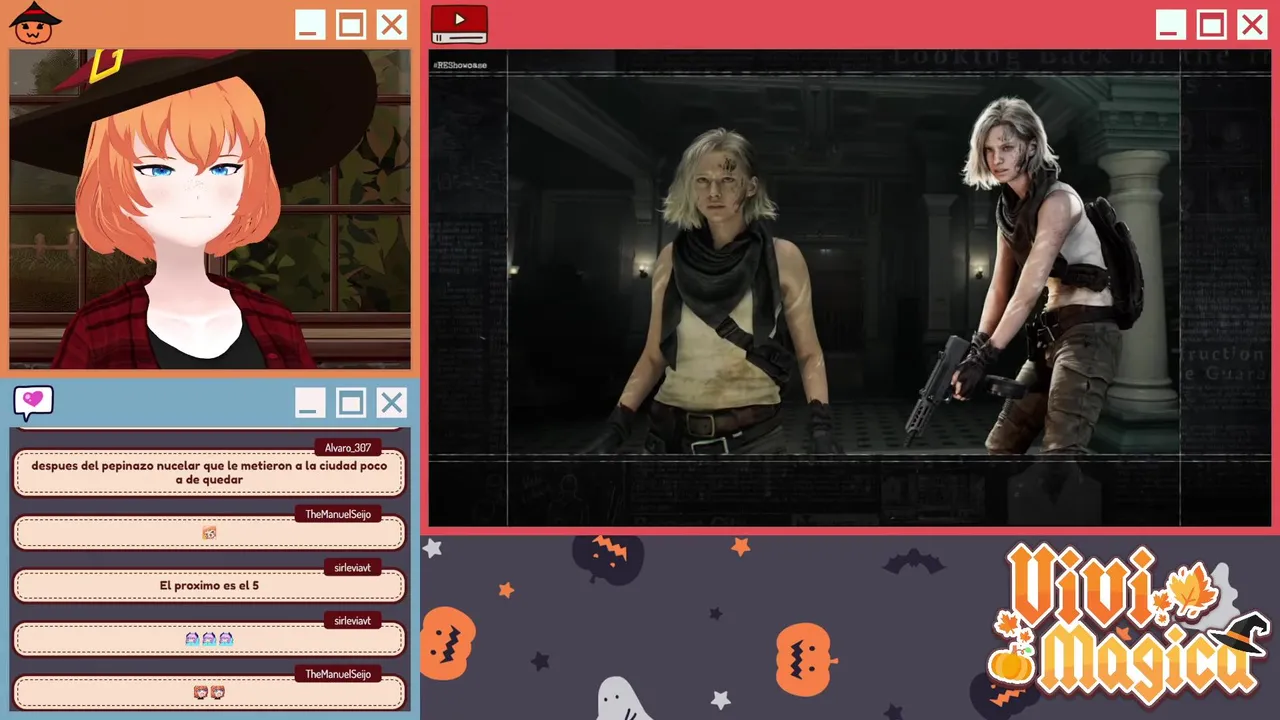Click the heart speech bubble chat icon
This screenshot has height=720, width=1280.
click(x=33, y=402)
